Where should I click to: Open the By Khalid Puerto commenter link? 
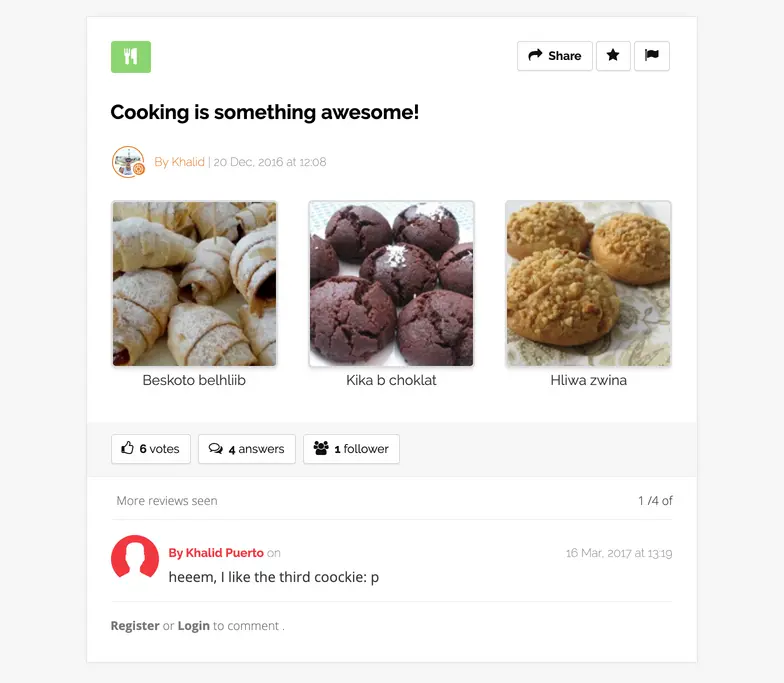pos(216,553)
